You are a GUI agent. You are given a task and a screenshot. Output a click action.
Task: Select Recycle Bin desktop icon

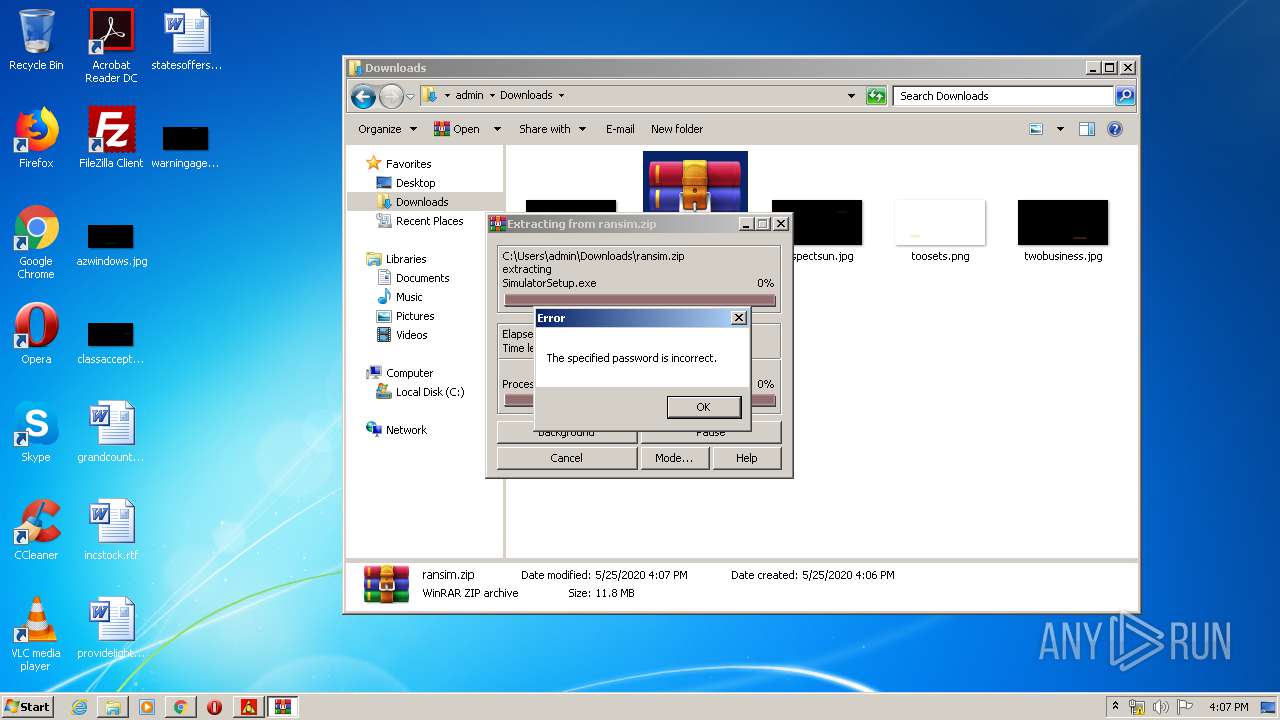(36, 40)
